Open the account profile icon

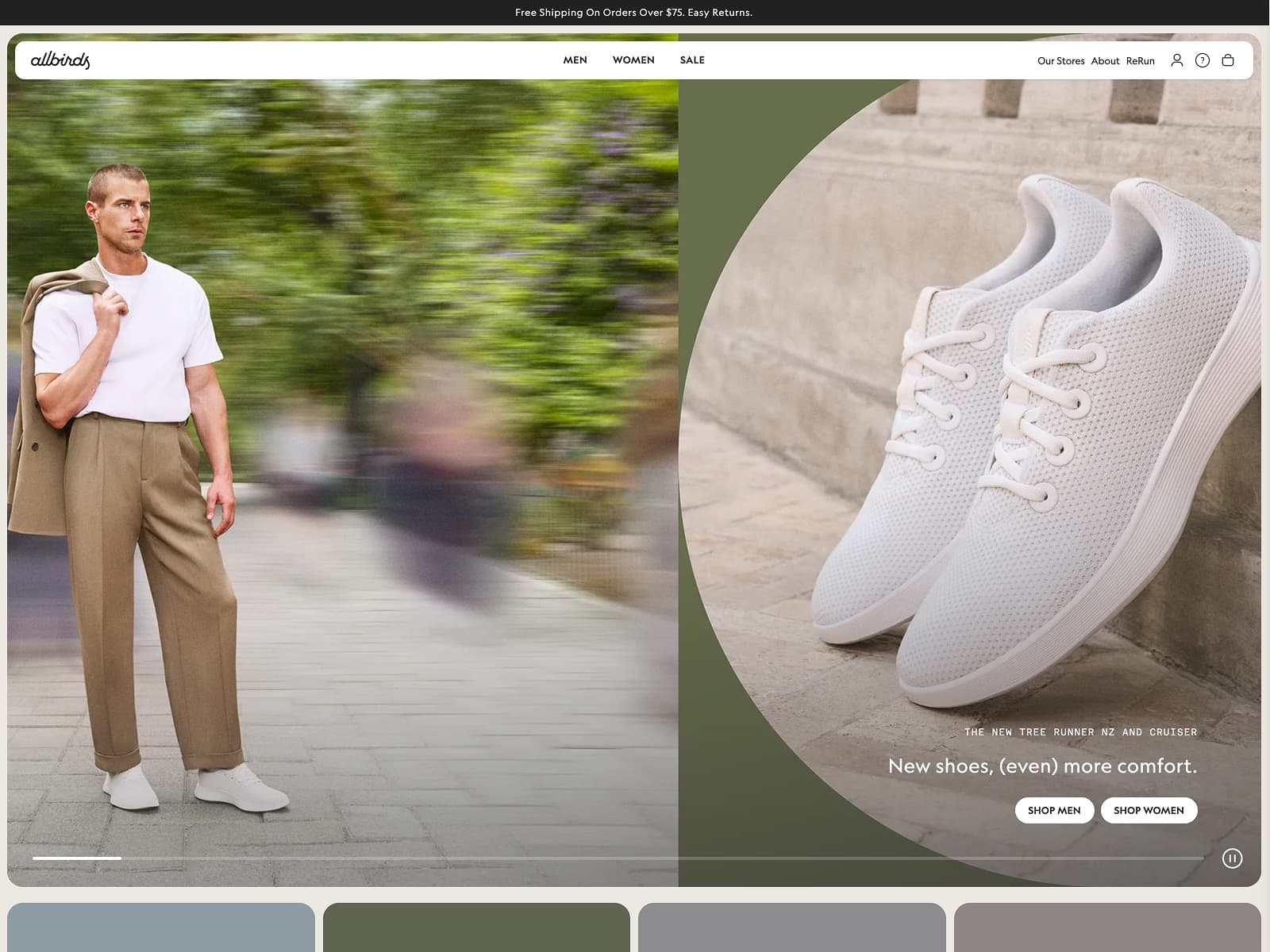pyautogui.click(x=1177, y=60)
